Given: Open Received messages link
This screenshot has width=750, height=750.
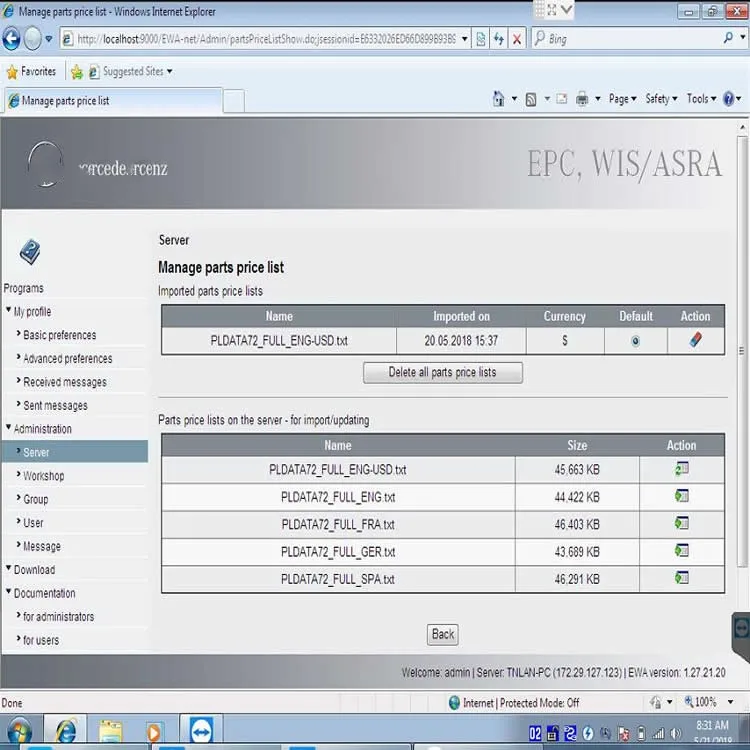Looking at the screenshot, I should (x=65, y=382).
